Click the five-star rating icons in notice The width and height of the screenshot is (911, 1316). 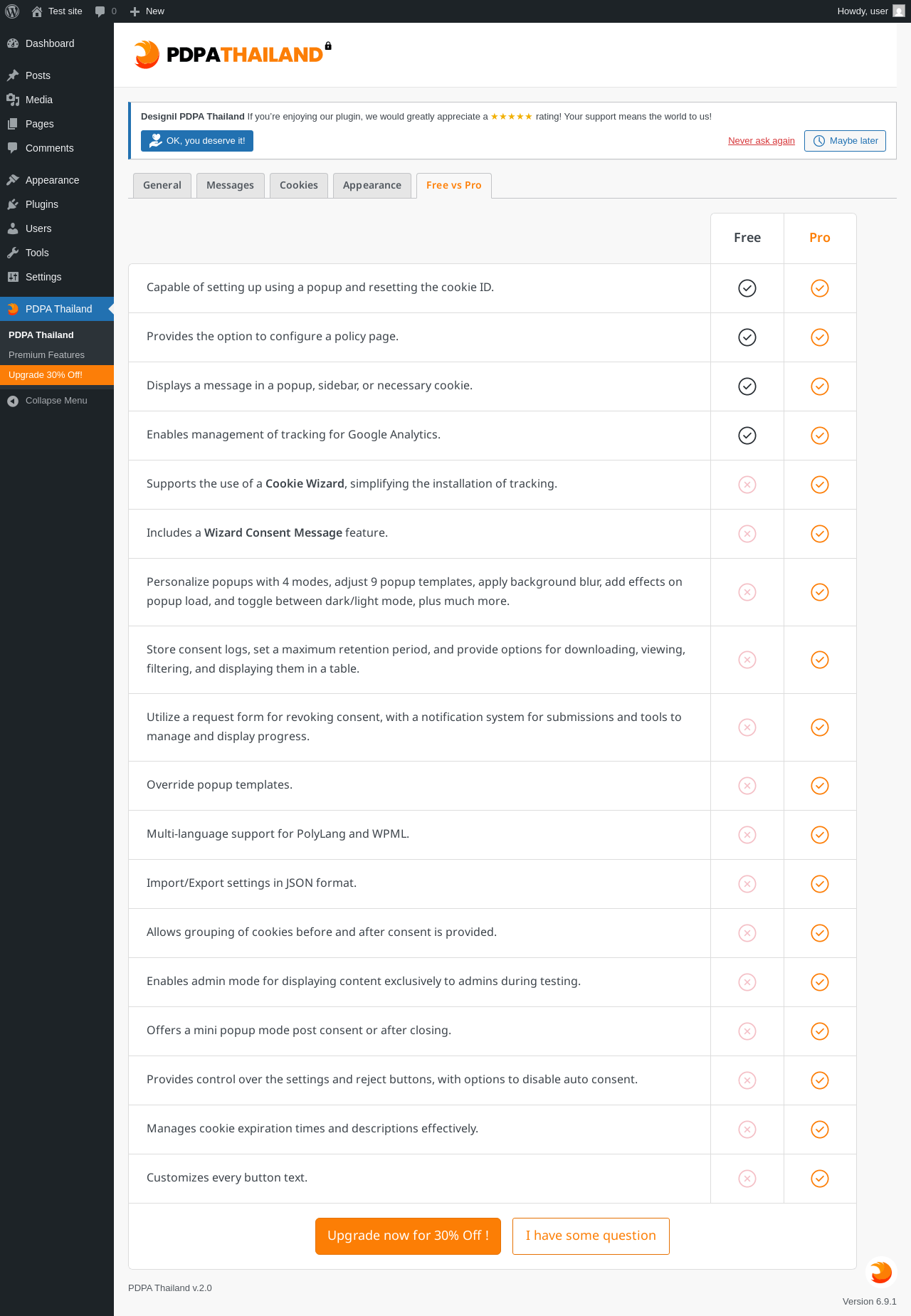point(511,117)
